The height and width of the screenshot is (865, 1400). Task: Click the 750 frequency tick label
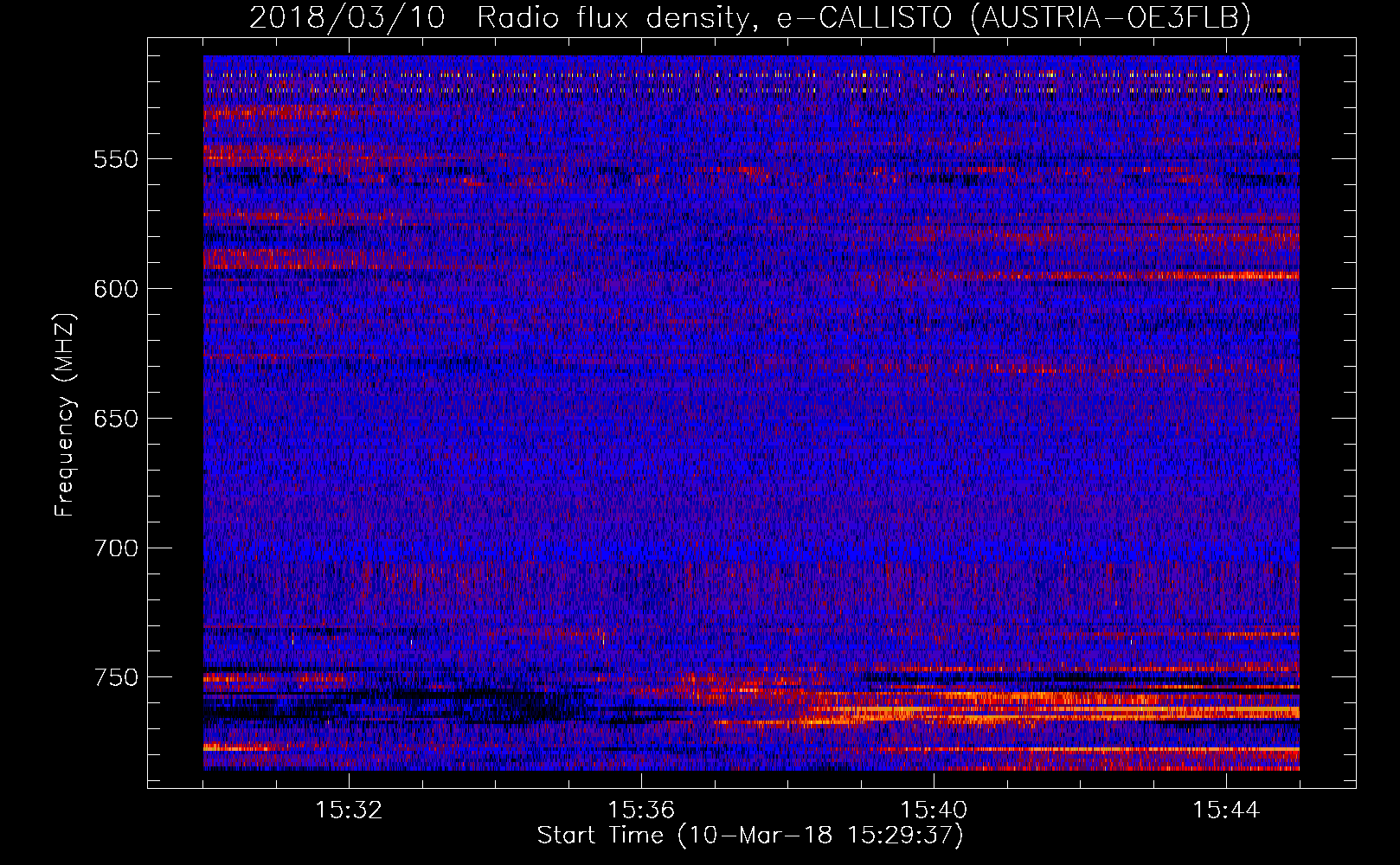click(x=116, y=677)
